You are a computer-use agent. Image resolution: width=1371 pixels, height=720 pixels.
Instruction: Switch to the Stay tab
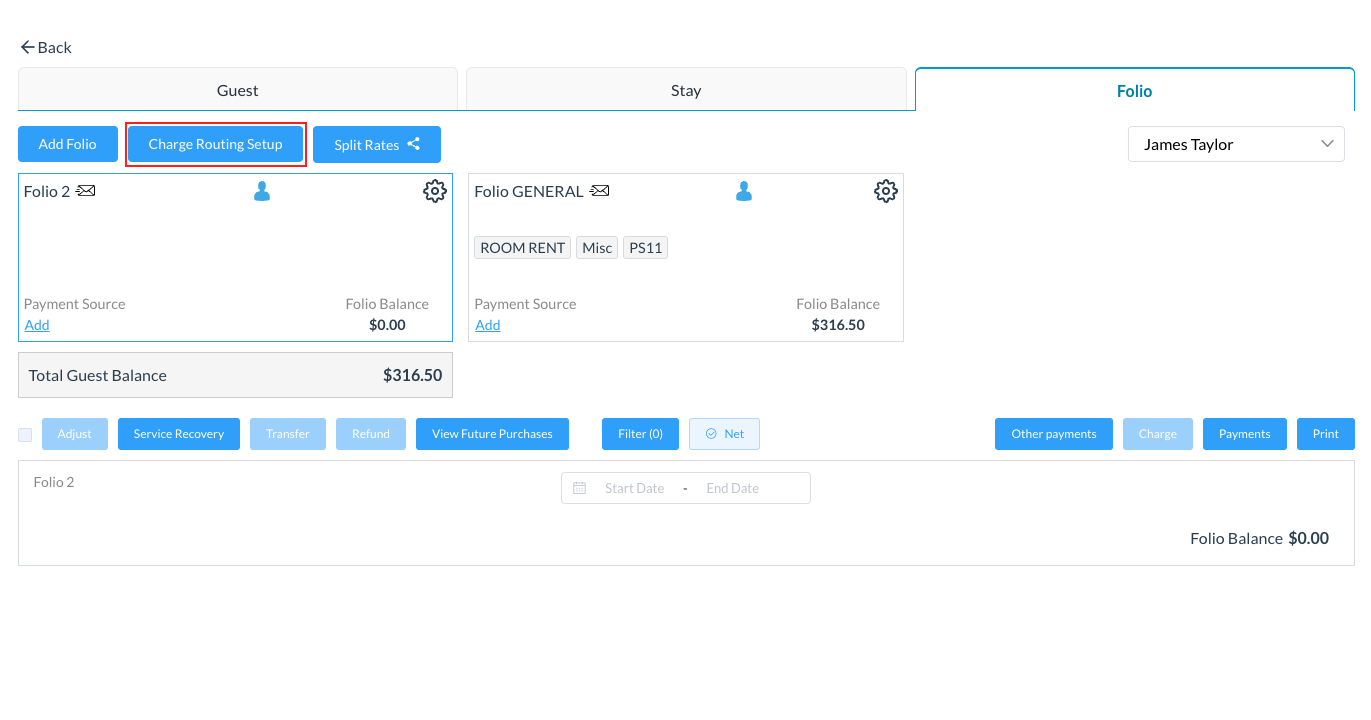point(685,90)
